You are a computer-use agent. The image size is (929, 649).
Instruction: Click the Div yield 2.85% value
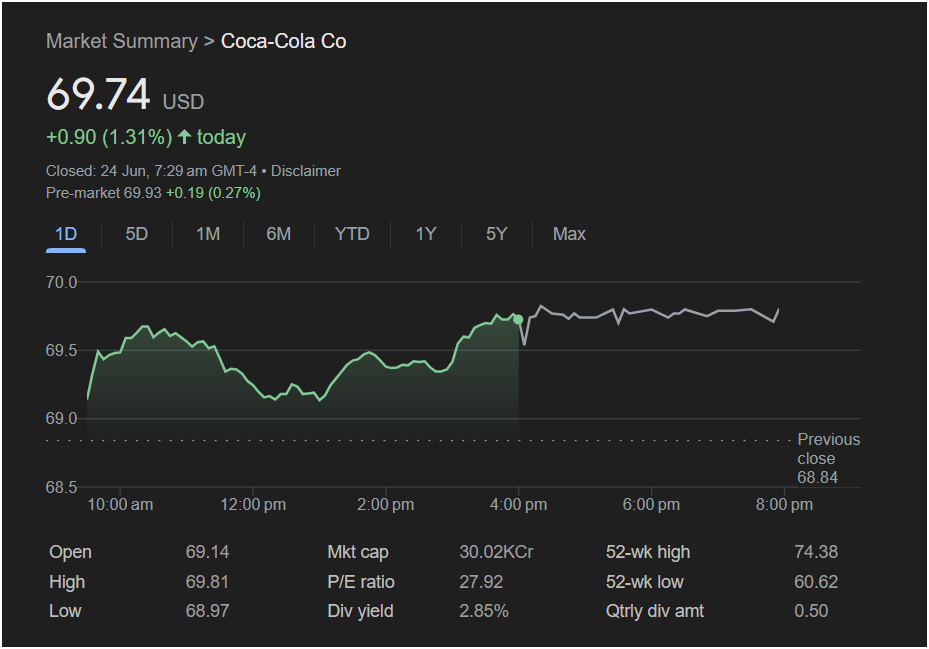(x=484, y=611)
